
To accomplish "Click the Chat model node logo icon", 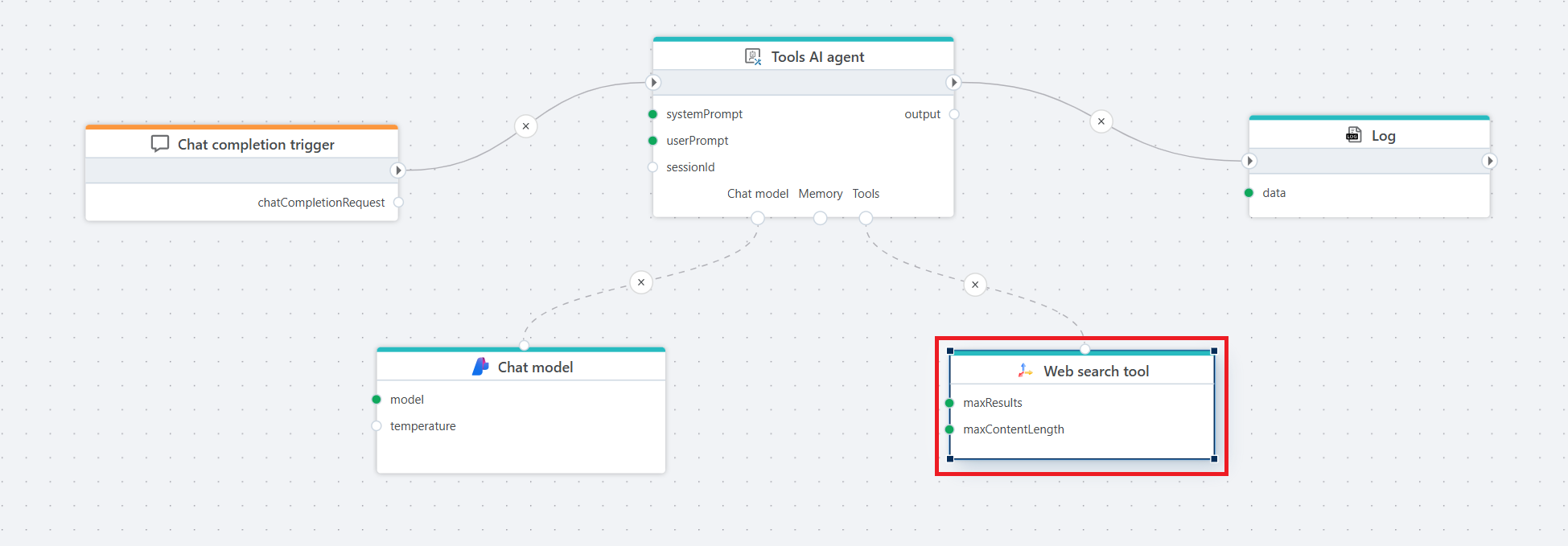I will click(480, 367).
